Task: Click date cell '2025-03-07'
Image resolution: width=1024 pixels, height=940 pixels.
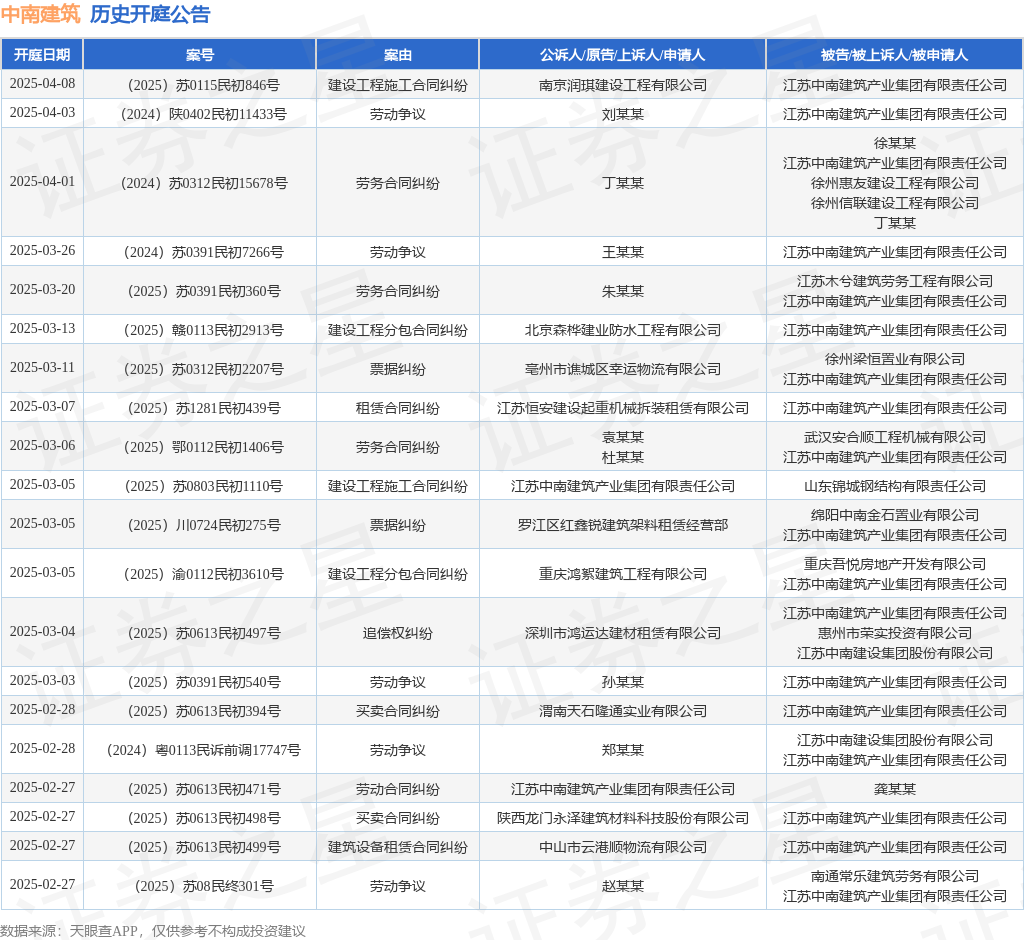Action: coord(42,406)
